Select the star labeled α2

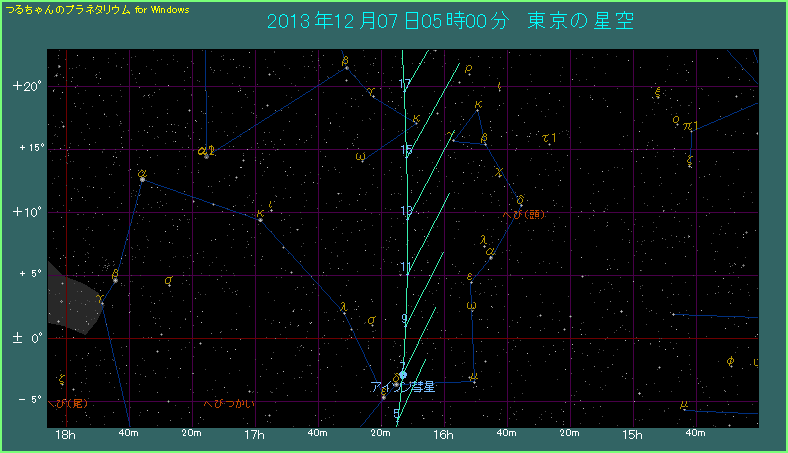tap(206, 151)
